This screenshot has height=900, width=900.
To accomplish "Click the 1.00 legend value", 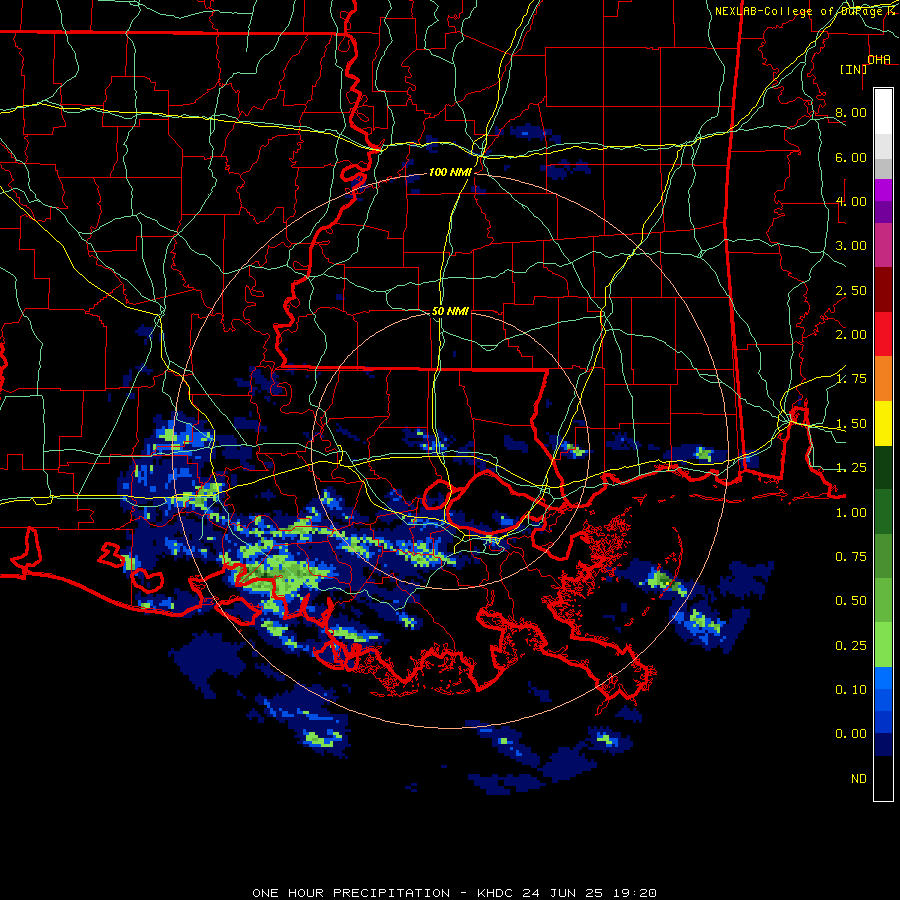I will click(x=851, y=513).
